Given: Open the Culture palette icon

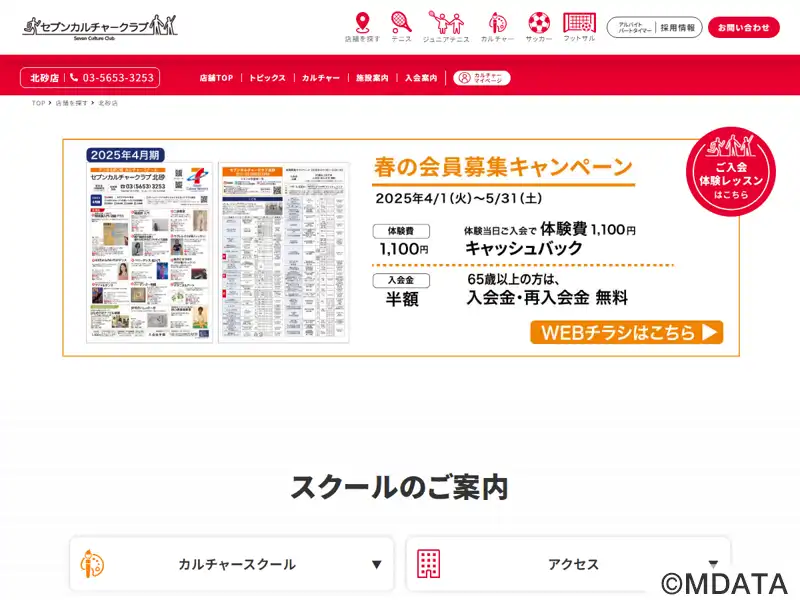Looking at the screenshot, I should 497,23.
